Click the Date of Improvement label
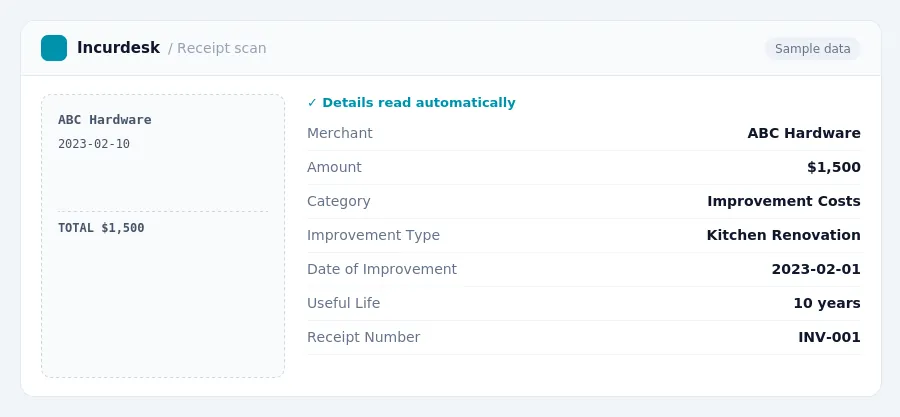 382,269
